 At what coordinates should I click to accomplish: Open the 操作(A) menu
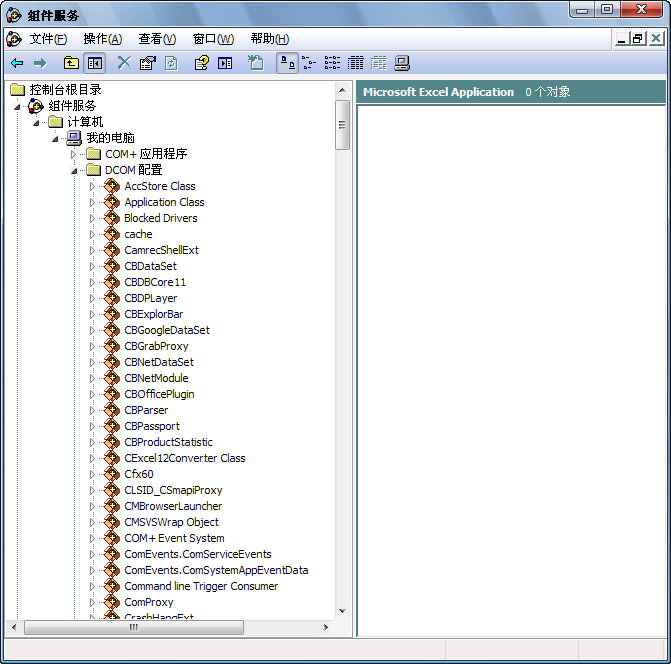[x=103, y=39]
